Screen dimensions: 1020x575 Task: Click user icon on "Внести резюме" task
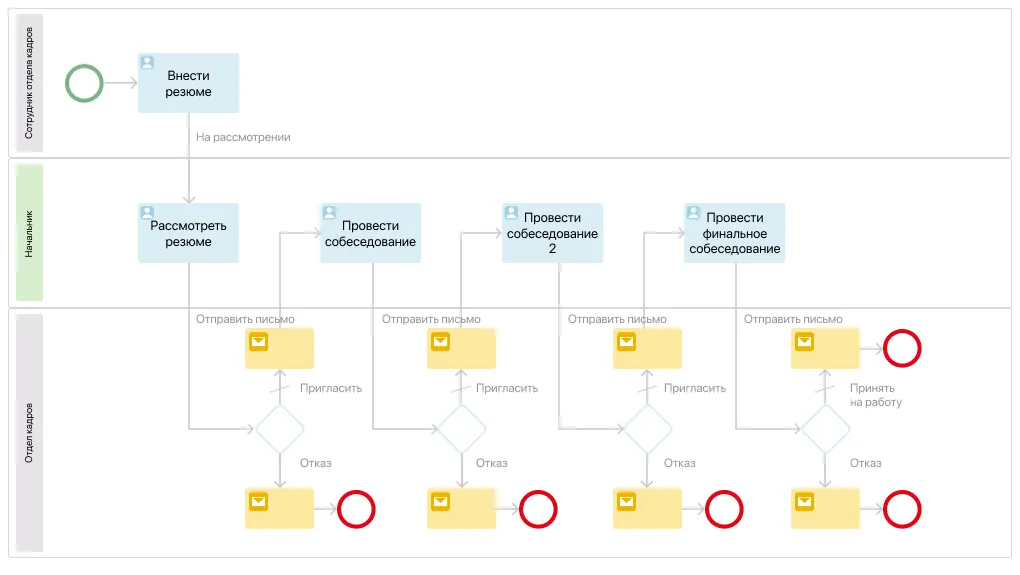point(147,62)
